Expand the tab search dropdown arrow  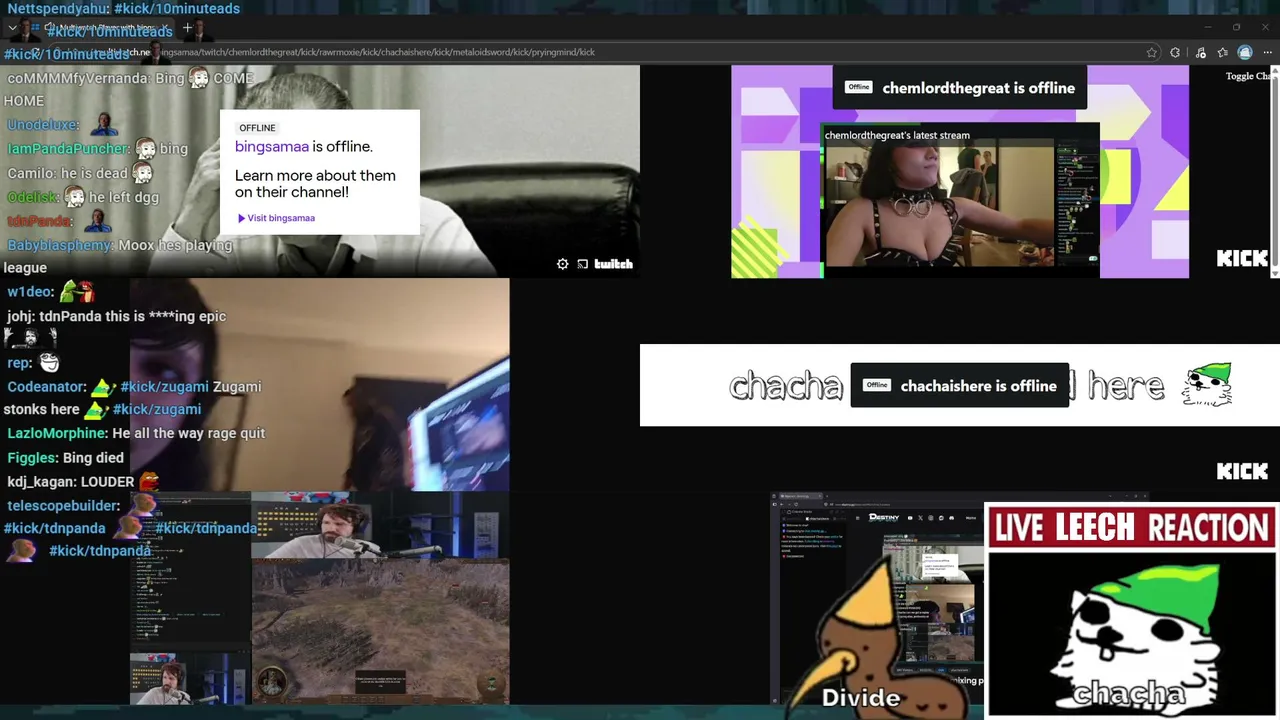point(13,28)
